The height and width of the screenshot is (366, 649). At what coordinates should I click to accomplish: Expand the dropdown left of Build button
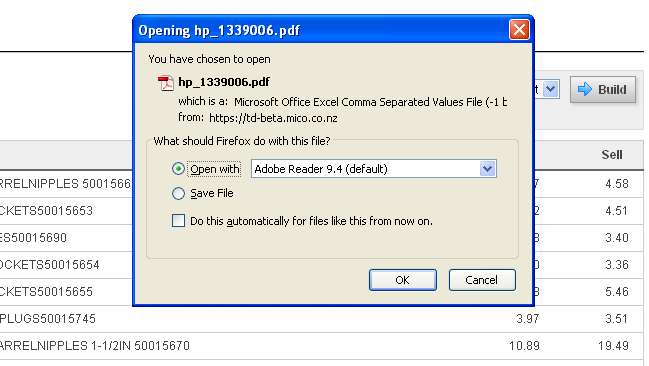coord(550,89)
